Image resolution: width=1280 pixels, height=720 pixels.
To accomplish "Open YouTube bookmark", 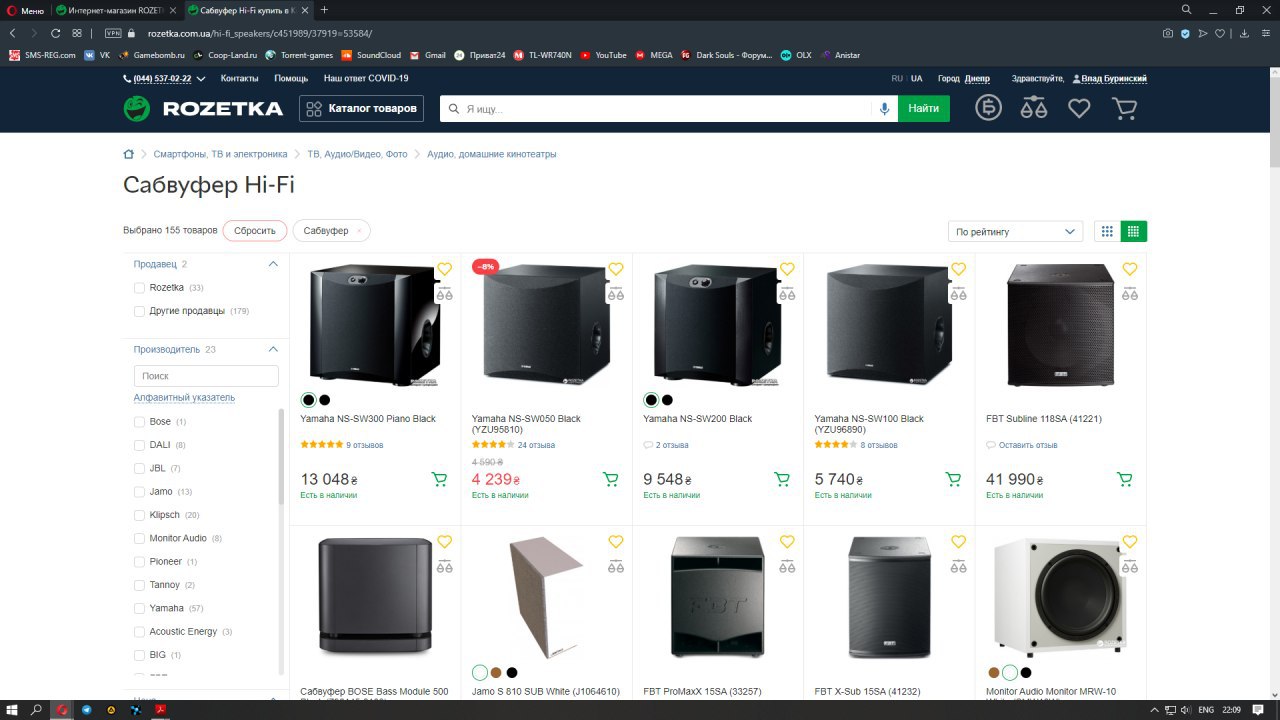I will [603, 55].
